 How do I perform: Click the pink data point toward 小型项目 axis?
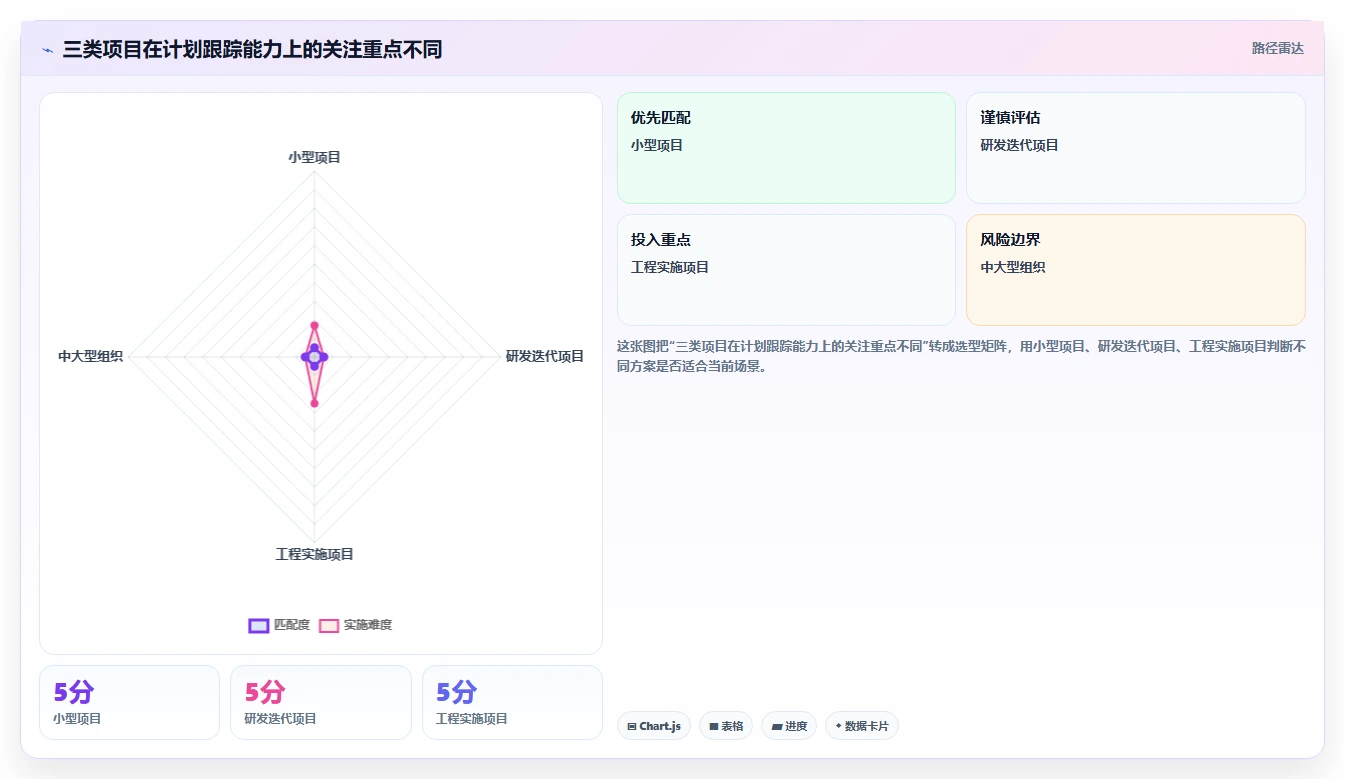(x=314, y=325)
